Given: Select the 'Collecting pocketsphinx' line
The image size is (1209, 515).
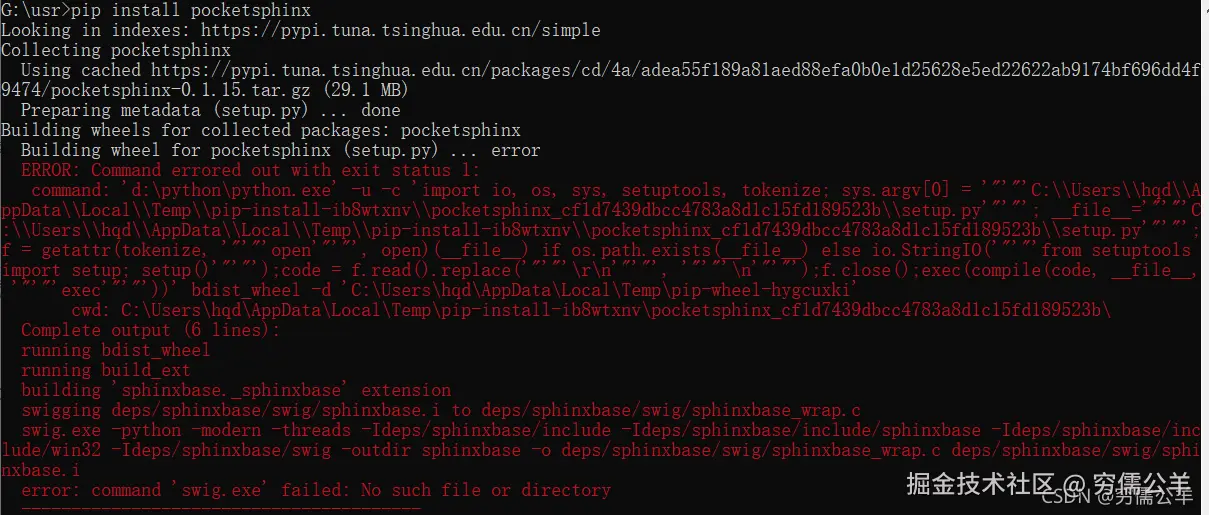Looking at the screenshot, I should click(x=115, y=50).
